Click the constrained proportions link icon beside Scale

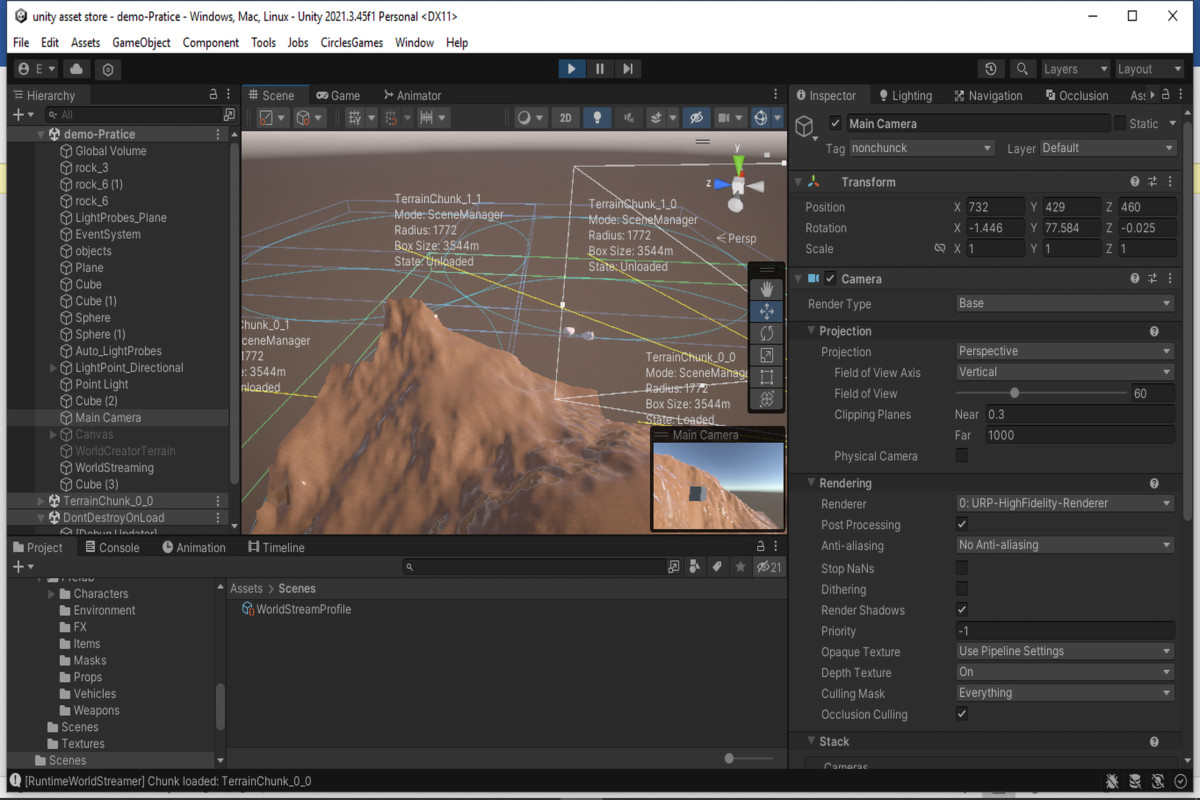point(939,248)
